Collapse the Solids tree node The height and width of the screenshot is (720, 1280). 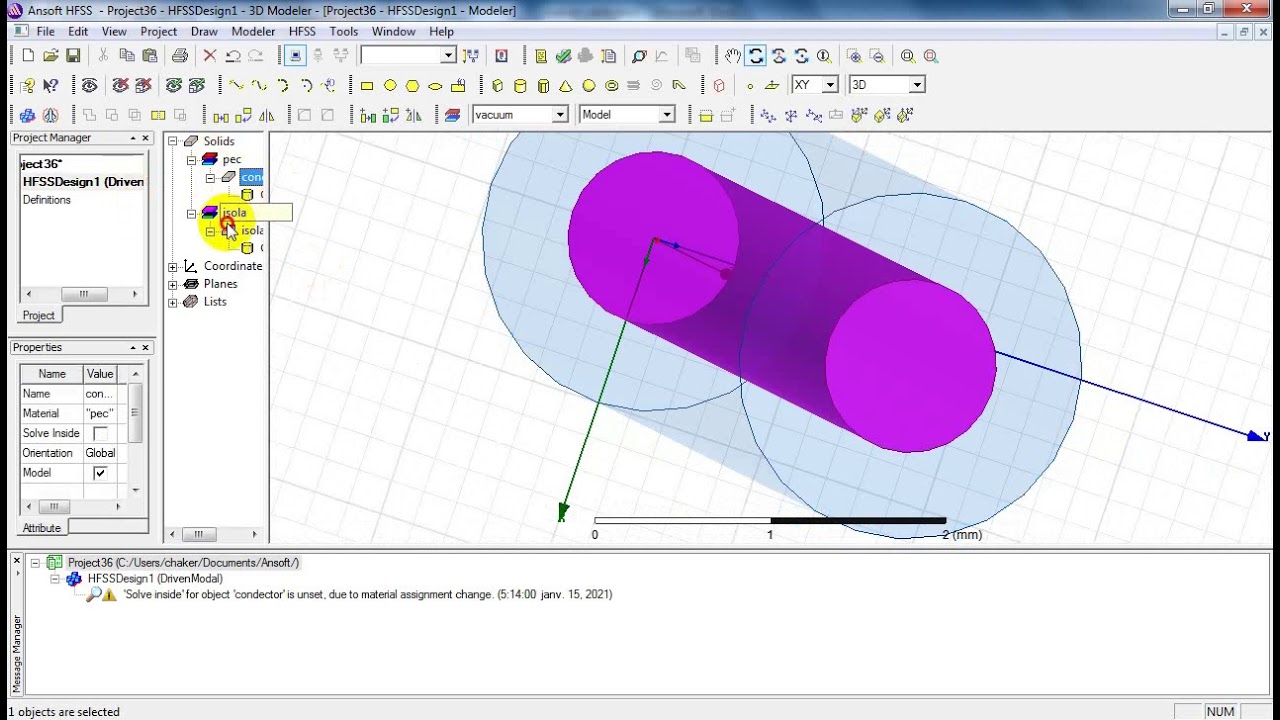pyautogui.click(x=172, y=141)
